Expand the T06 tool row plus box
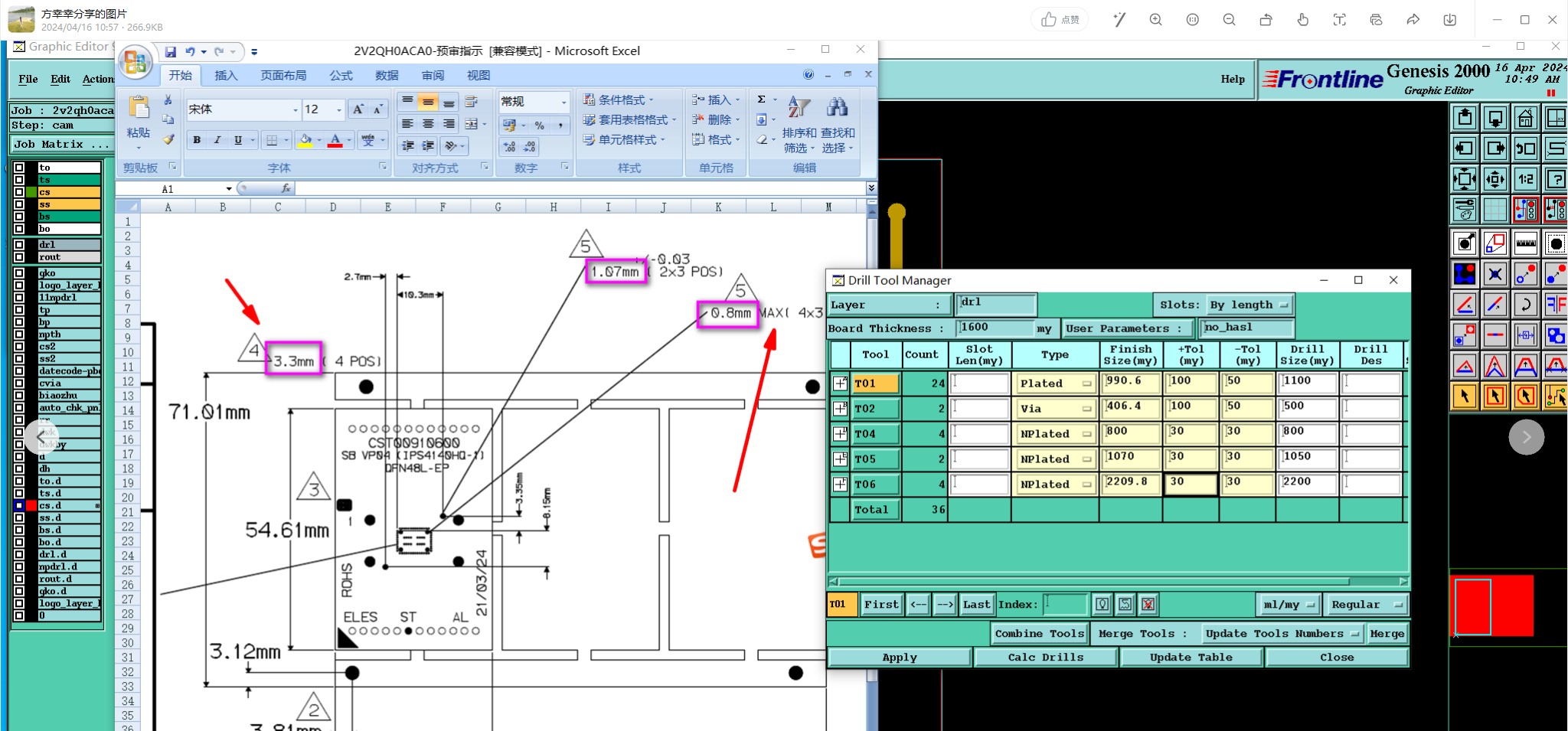The width and height of the screenshot is (1568, 731). (x=840, y=485)
